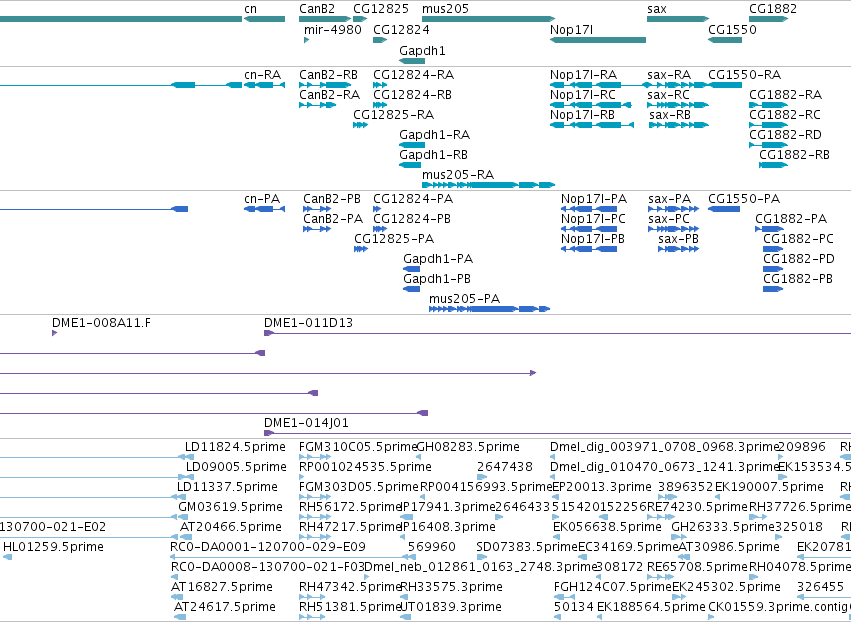Image resolution: width=851 pixels, height=622 pixels.
Task: Click the Gapdh1 gene feature
Action: [412, 61]
